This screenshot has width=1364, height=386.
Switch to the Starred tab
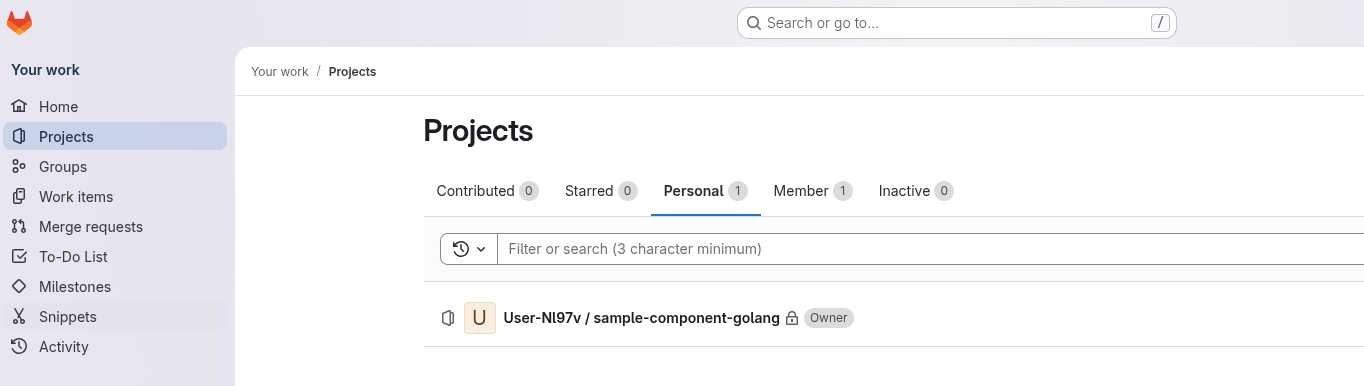pos(601,191)
